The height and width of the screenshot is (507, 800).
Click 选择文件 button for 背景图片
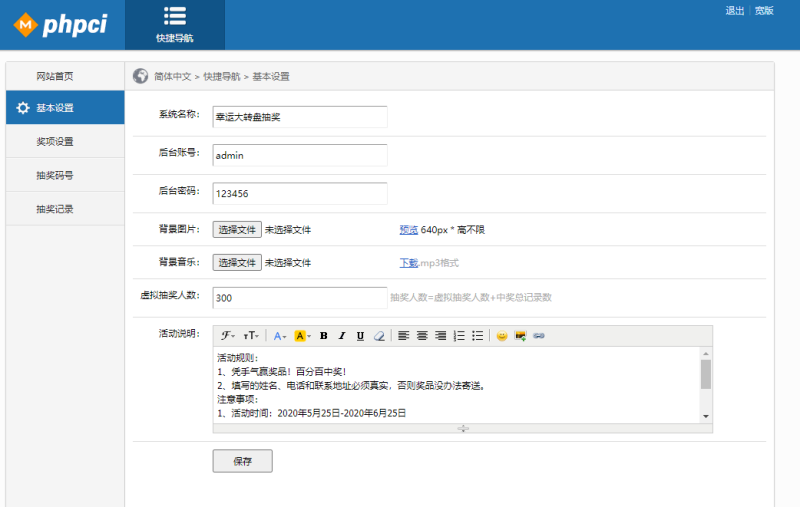coord(237,230)
